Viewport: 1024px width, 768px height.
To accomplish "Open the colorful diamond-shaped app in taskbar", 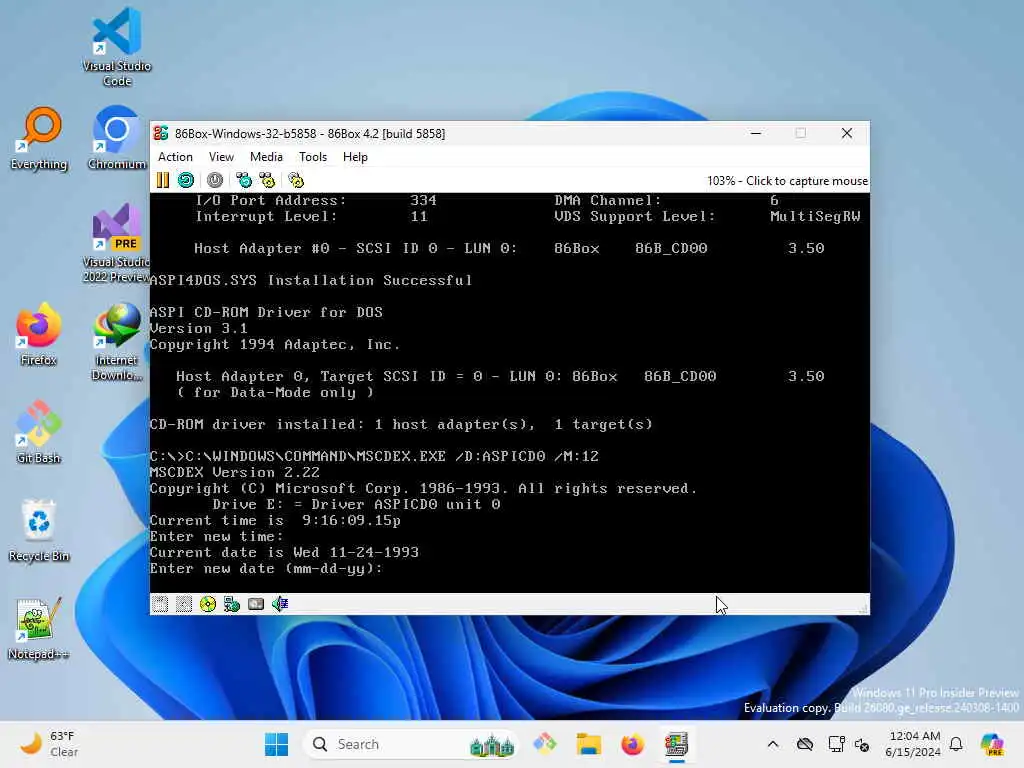I will 545,744.
